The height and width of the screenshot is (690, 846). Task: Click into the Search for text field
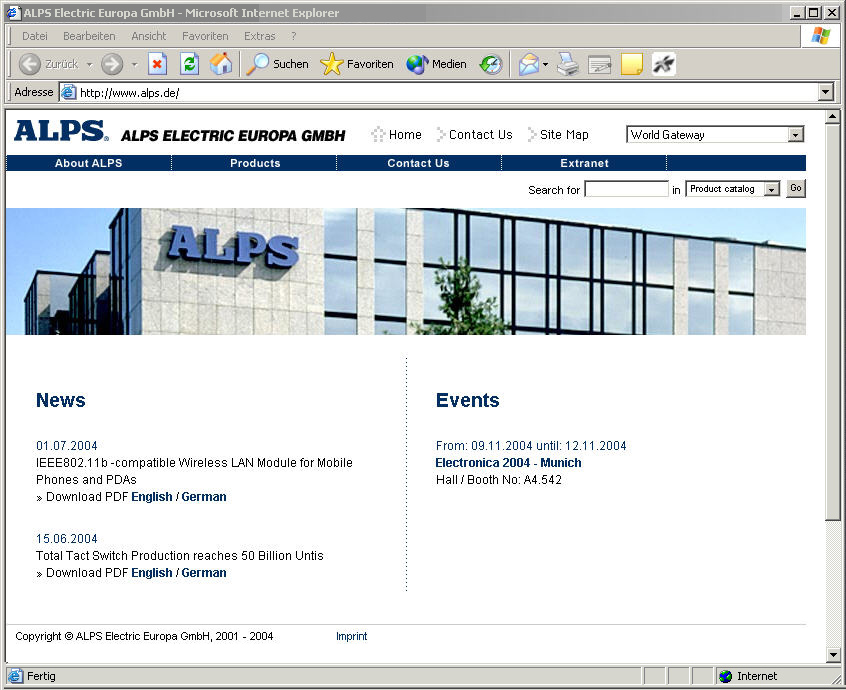[x=627, y=189]
